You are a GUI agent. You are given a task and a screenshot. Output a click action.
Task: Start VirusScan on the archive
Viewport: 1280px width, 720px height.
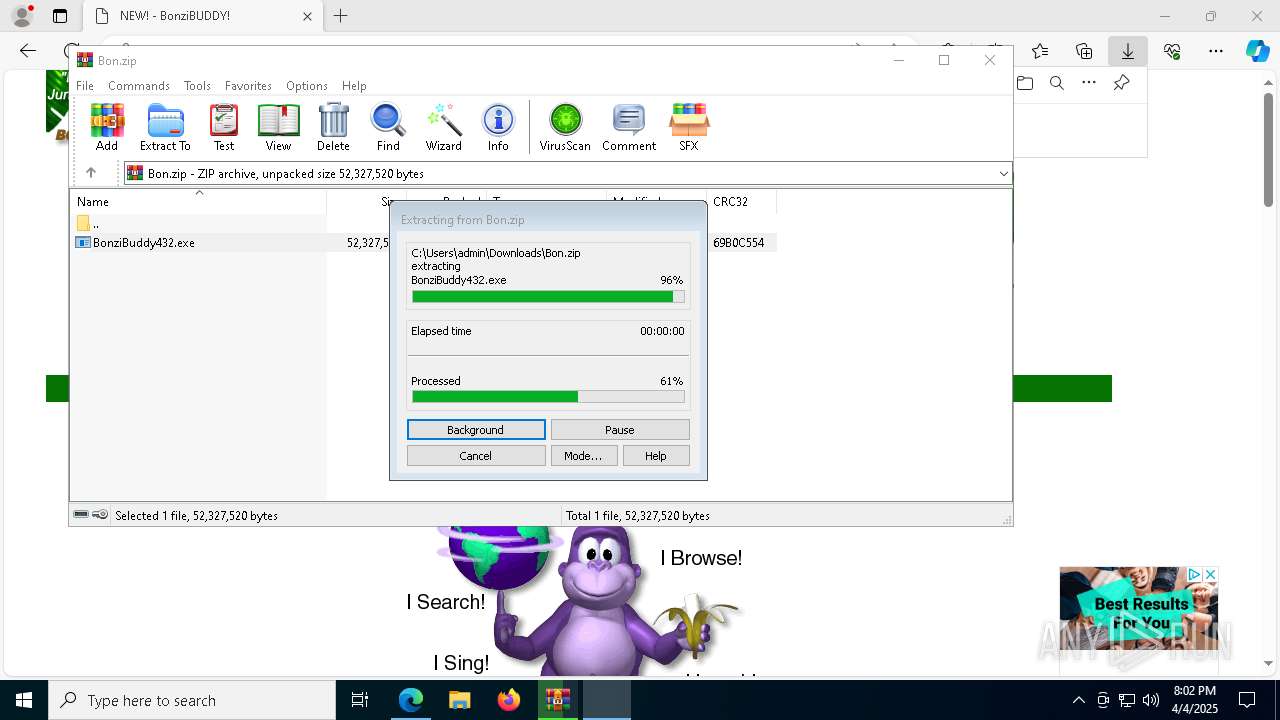coord(565,127)
